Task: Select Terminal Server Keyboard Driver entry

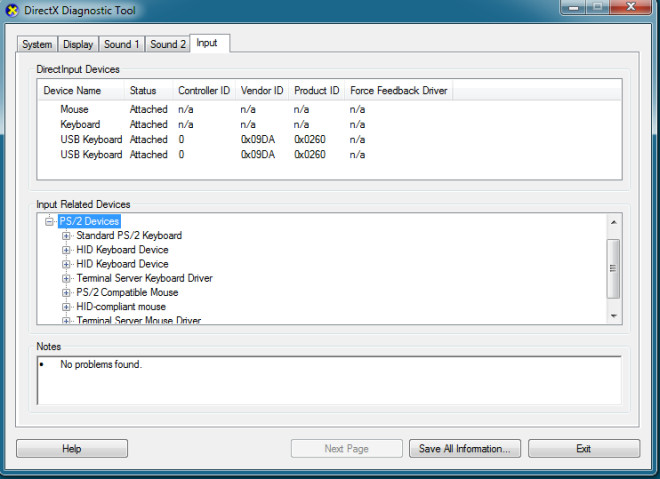Action: tap(144, 278)
